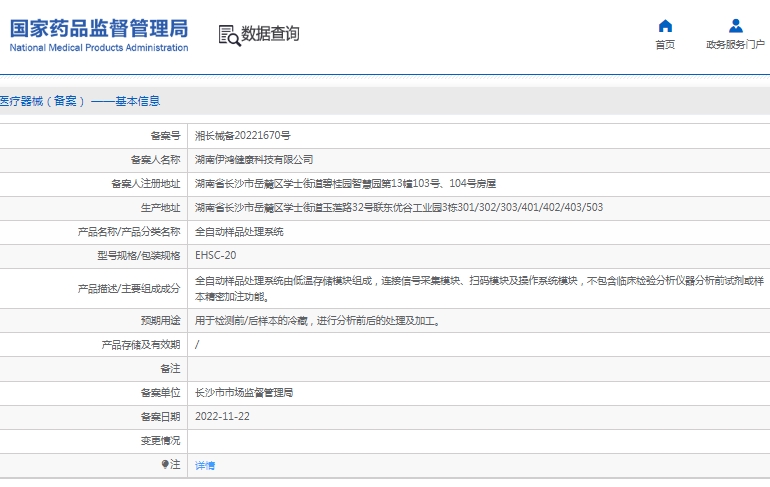Click the 备注 row label

(x=170, y=369)
